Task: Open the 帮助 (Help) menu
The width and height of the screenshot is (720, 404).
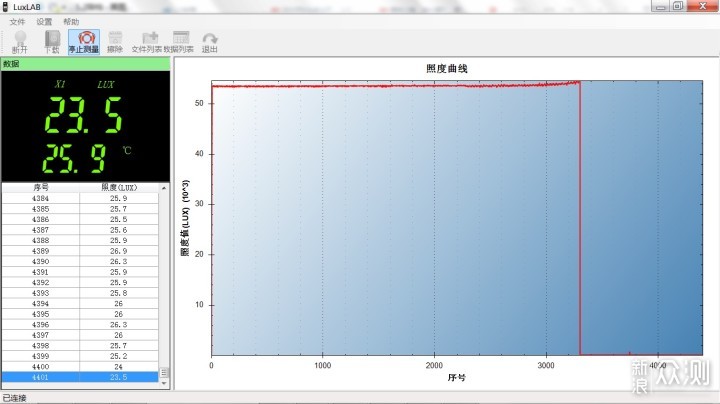Action: (71, 22)
